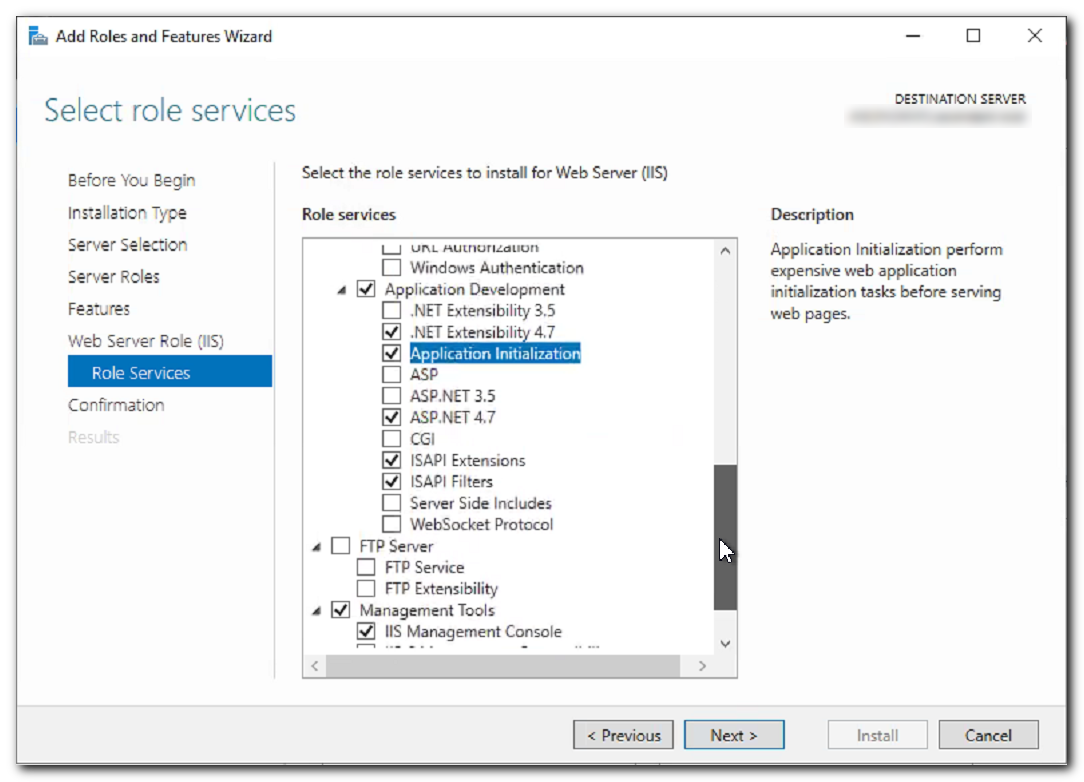The width and height of the screenshot is (1084, 782).
Task: Click the horizontal scrollbar thumb
Action: point(503,666)
